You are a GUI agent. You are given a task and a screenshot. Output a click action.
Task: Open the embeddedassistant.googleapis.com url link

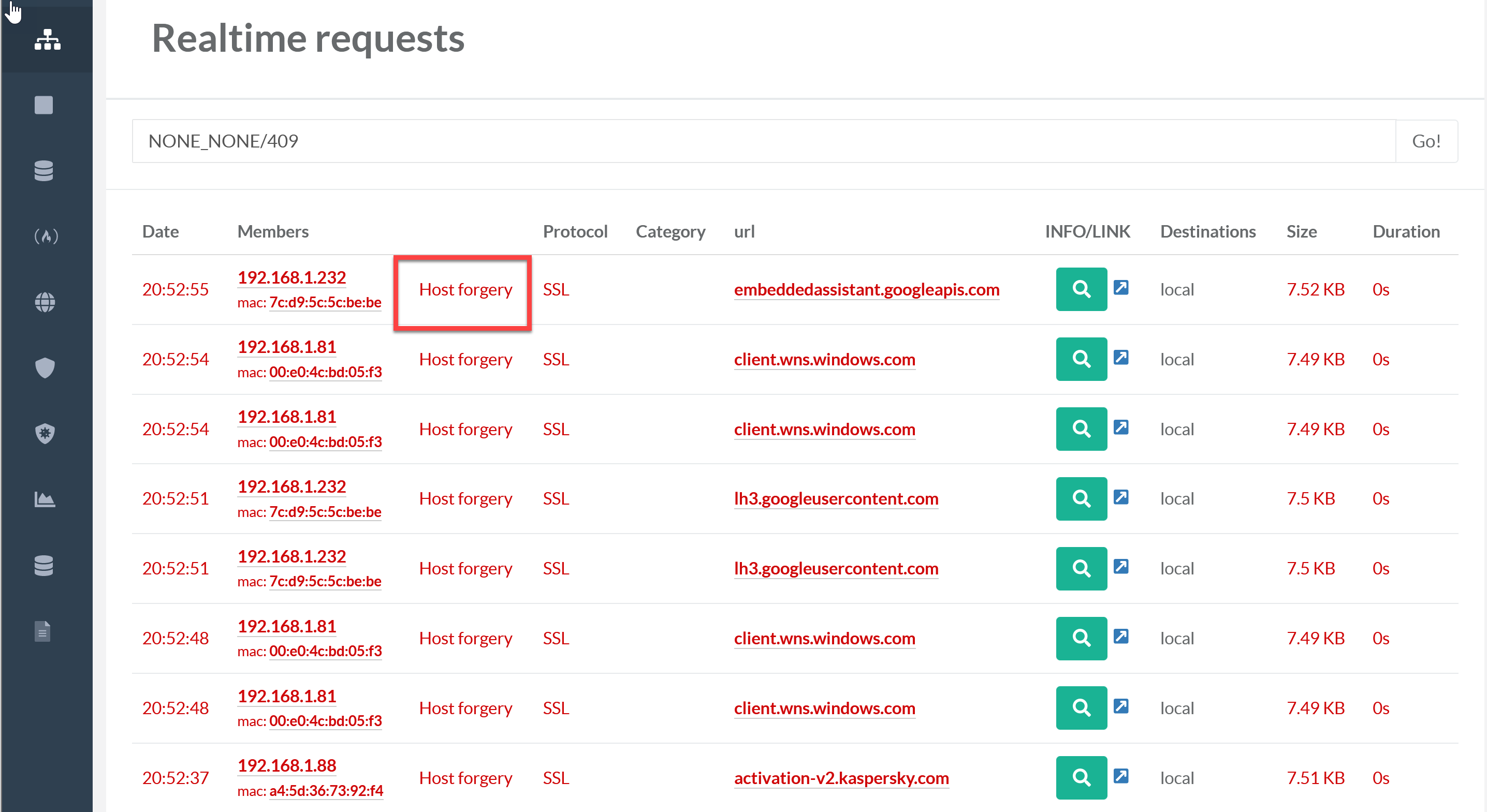866,289
